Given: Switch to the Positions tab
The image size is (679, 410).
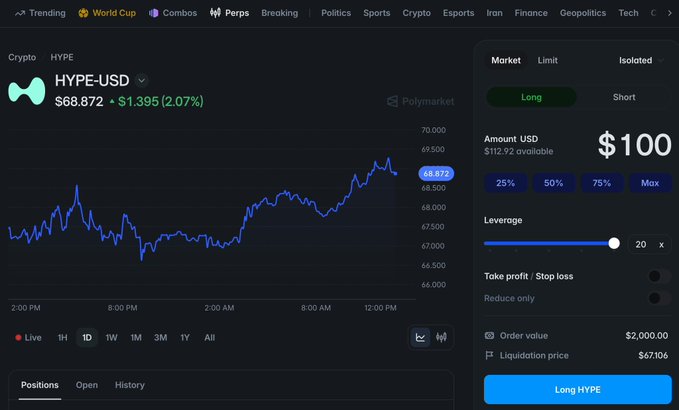Looking at the screenshot, I should click(40, 385).
